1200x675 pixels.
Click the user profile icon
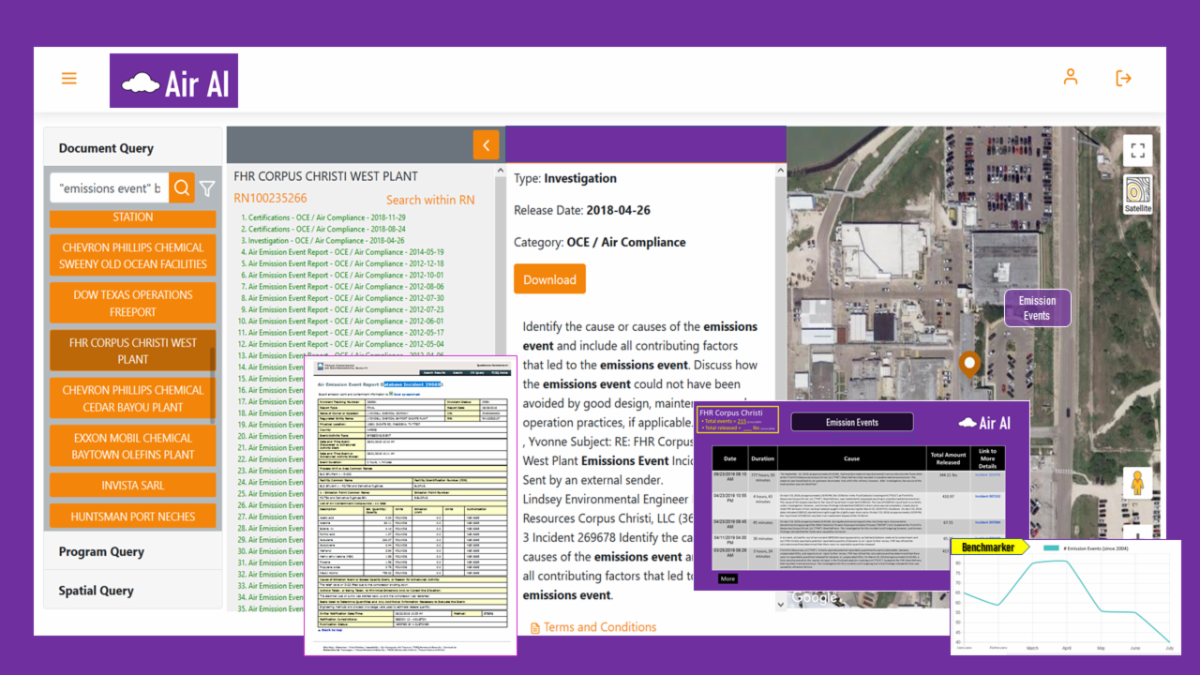(x=1070, y=77)
